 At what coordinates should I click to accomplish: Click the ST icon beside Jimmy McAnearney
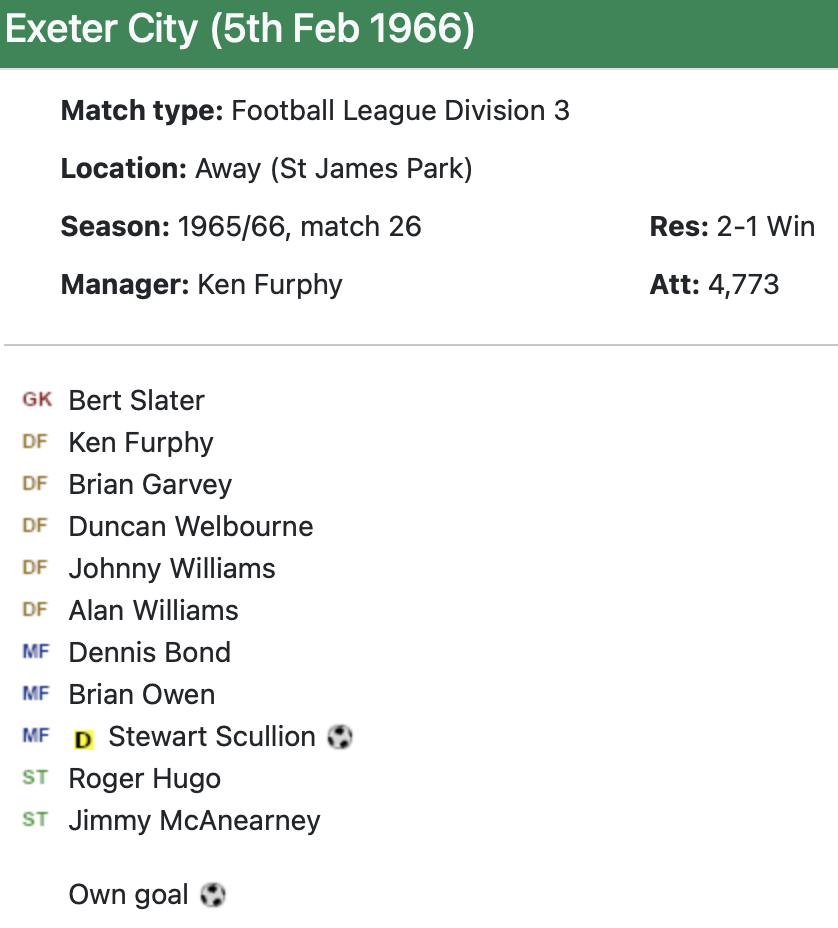[35, 820]
